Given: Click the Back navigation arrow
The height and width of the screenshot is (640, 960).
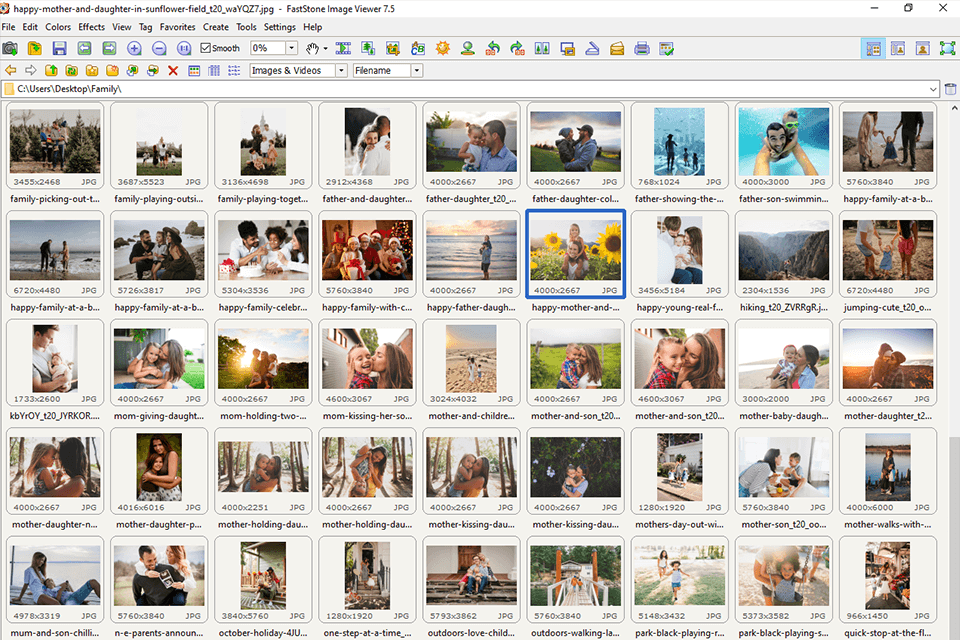Looking at the screenshot, I should [x=10, y=70].
